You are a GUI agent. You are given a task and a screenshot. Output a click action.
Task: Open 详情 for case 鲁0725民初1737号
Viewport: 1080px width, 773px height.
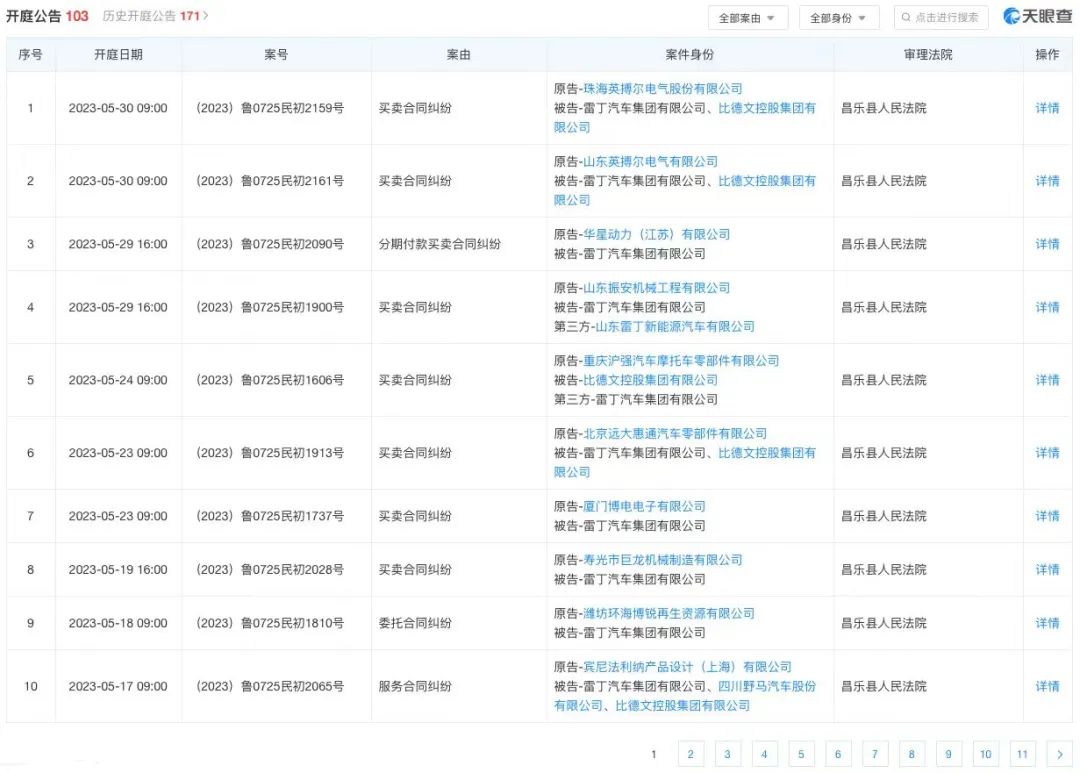(1047, 516)
